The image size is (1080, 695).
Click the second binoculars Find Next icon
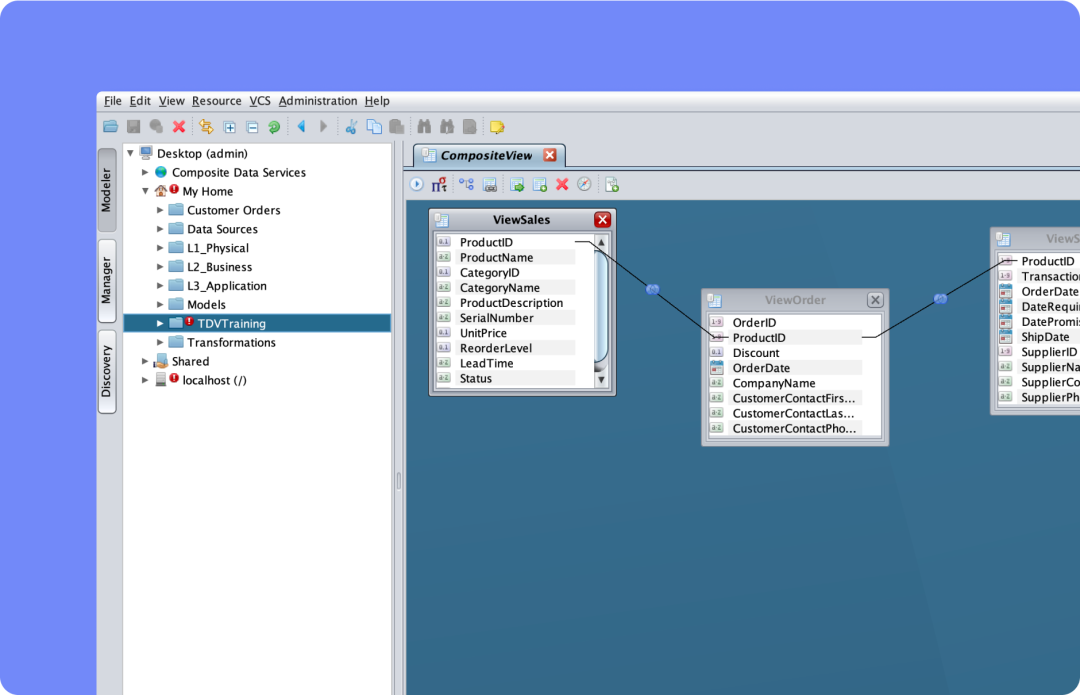(447, 127)
